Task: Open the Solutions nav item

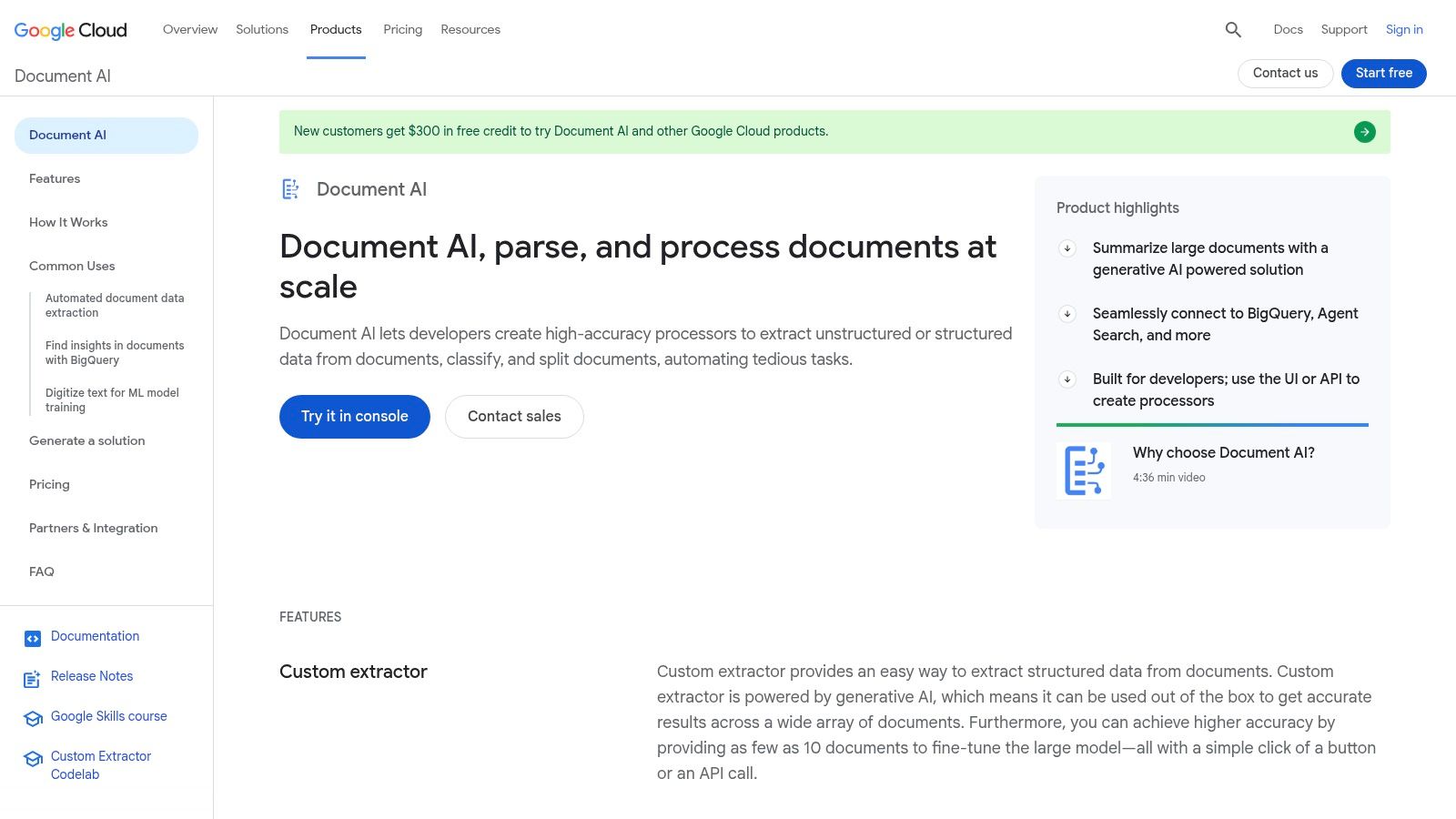Action: click(262, 29)
